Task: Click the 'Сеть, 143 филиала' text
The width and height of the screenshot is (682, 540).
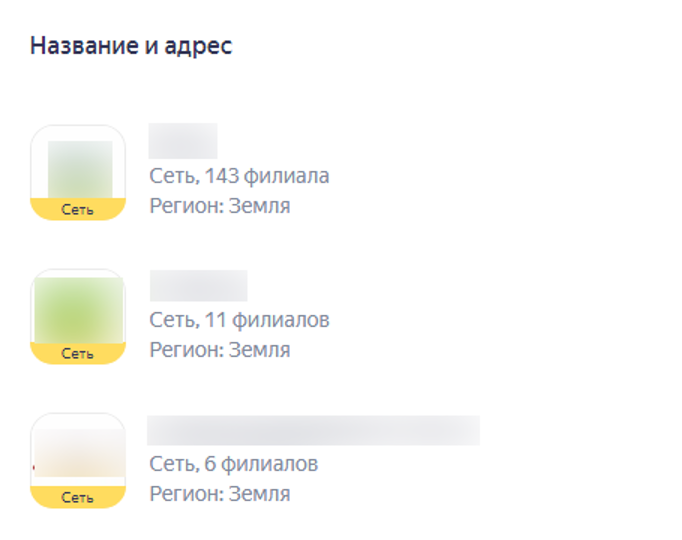Action: (x=239, y=176)
